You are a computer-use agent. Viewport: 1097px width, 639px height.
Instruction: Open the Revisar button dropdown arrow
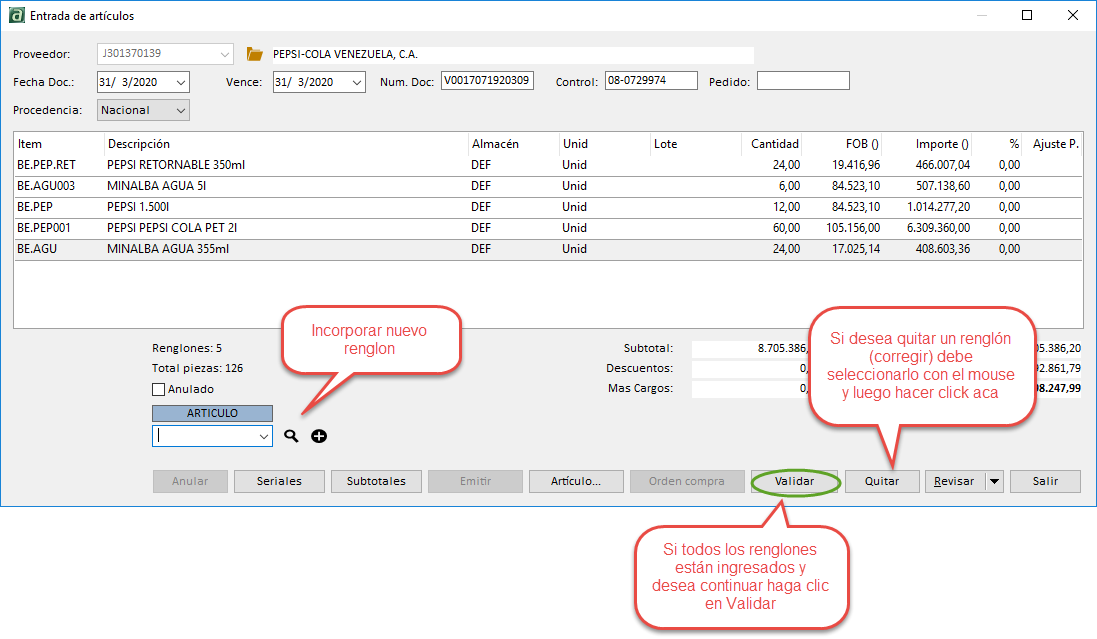[x=994, y=481]
